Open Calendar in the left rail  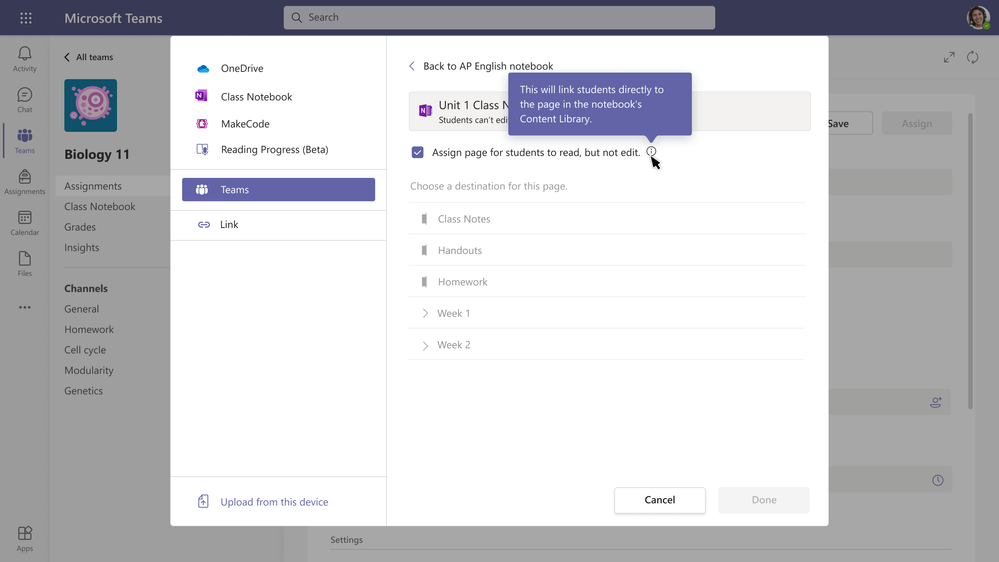[x=25, y=223]
